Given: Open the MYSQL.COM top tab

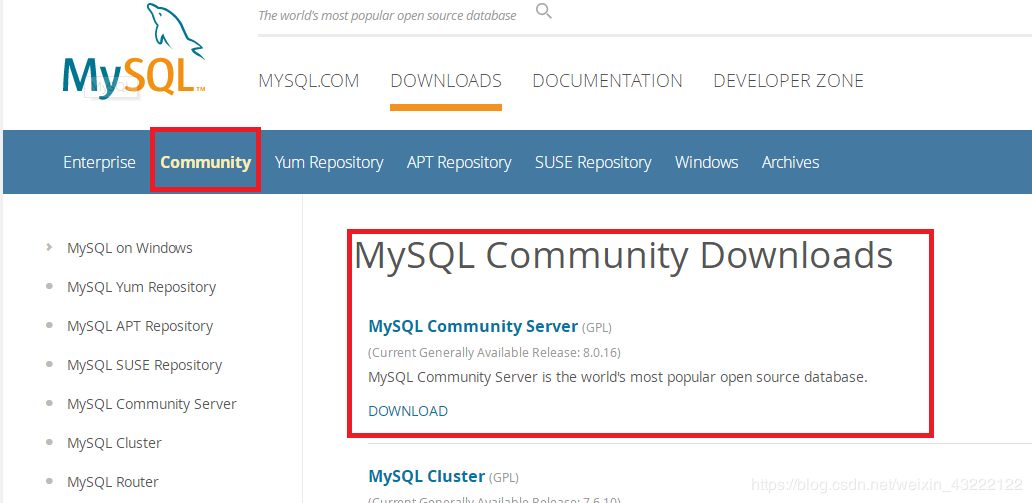Looking at the screenshot, I should (x=309, y=81).
